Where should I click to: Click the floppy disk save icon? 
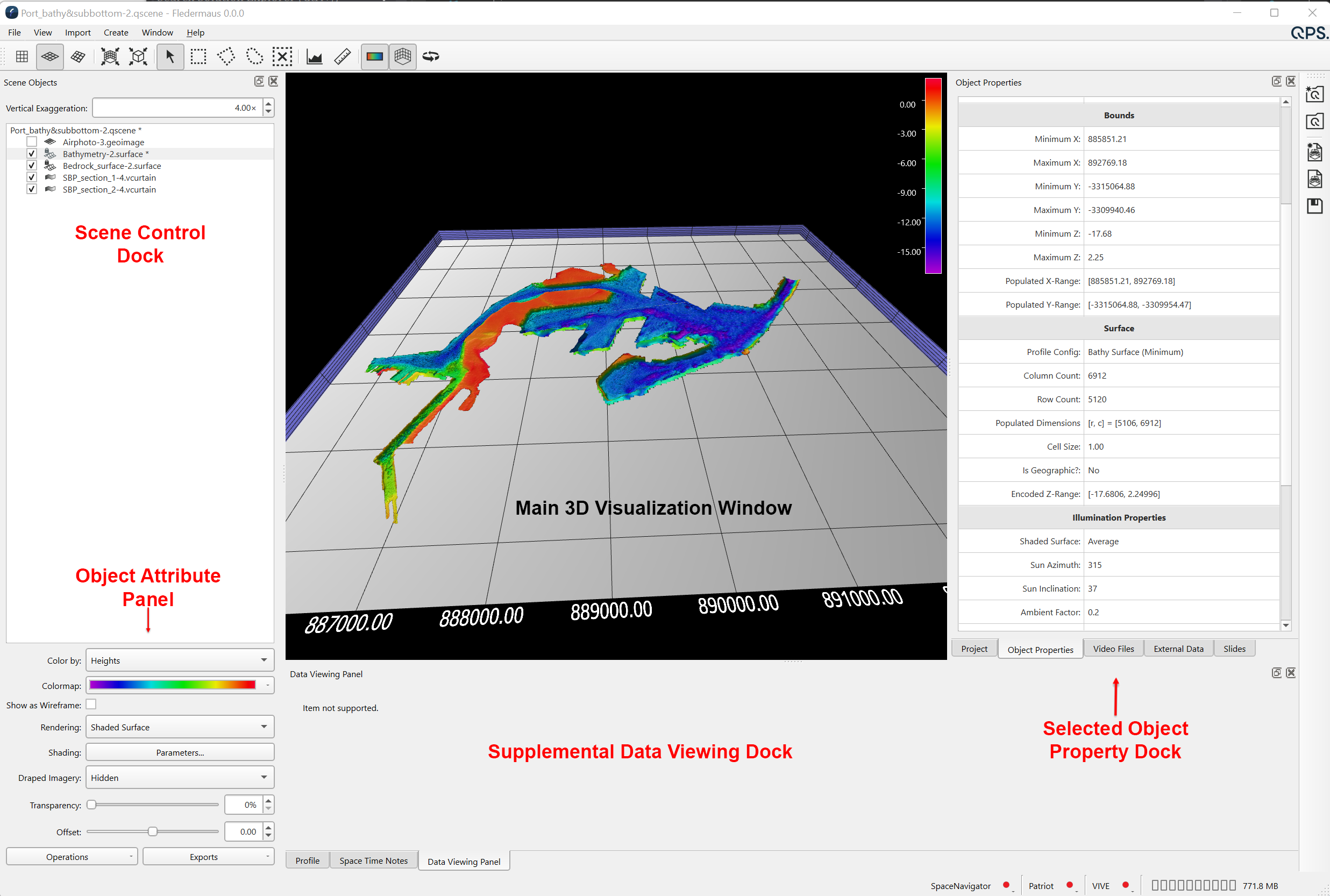tap(1314, 207)
